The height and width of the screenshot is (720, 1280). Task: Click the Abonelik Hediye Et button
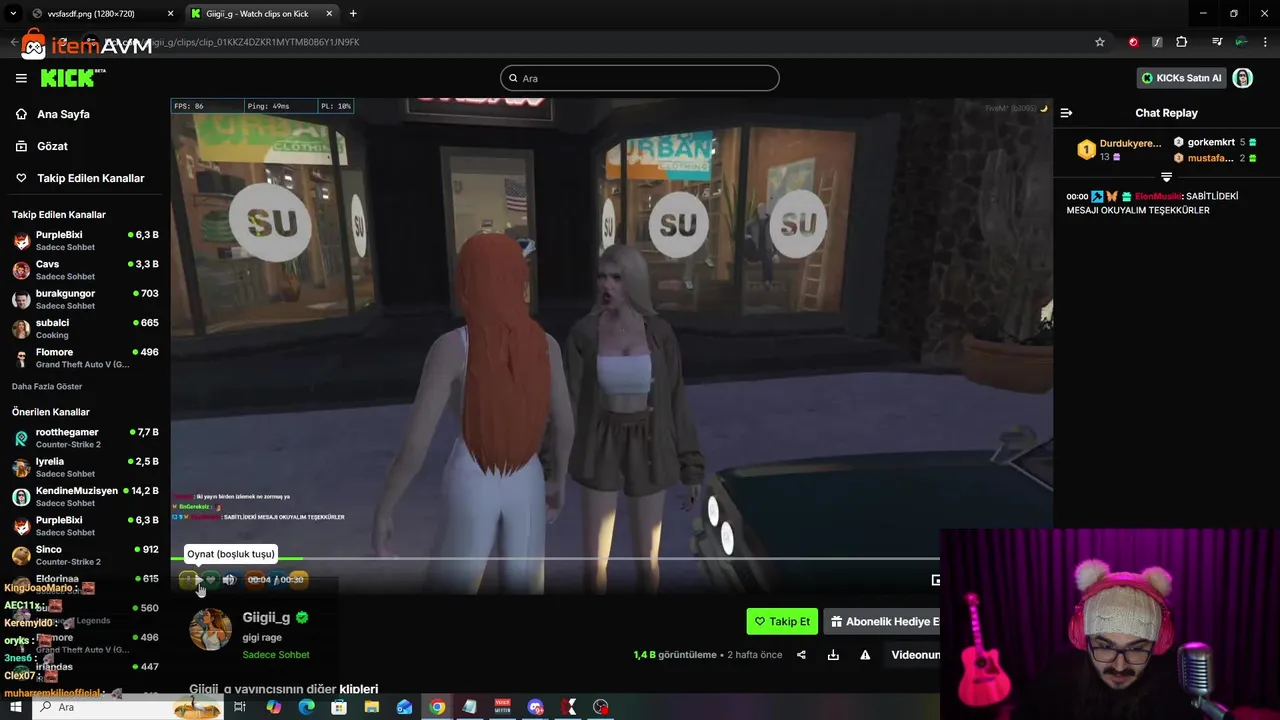[882, 621]
